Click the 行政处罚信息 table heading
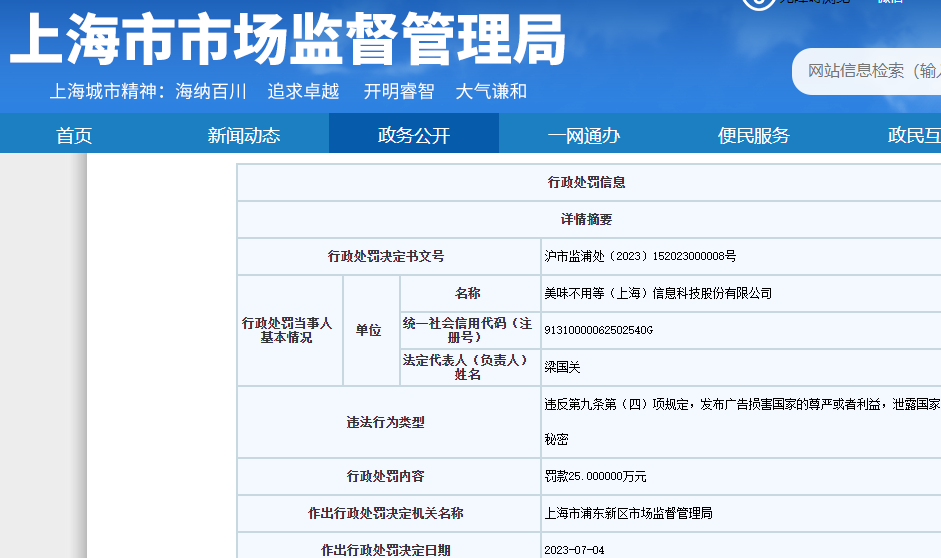The image size is (941, 558). click(x=587, y=183)
